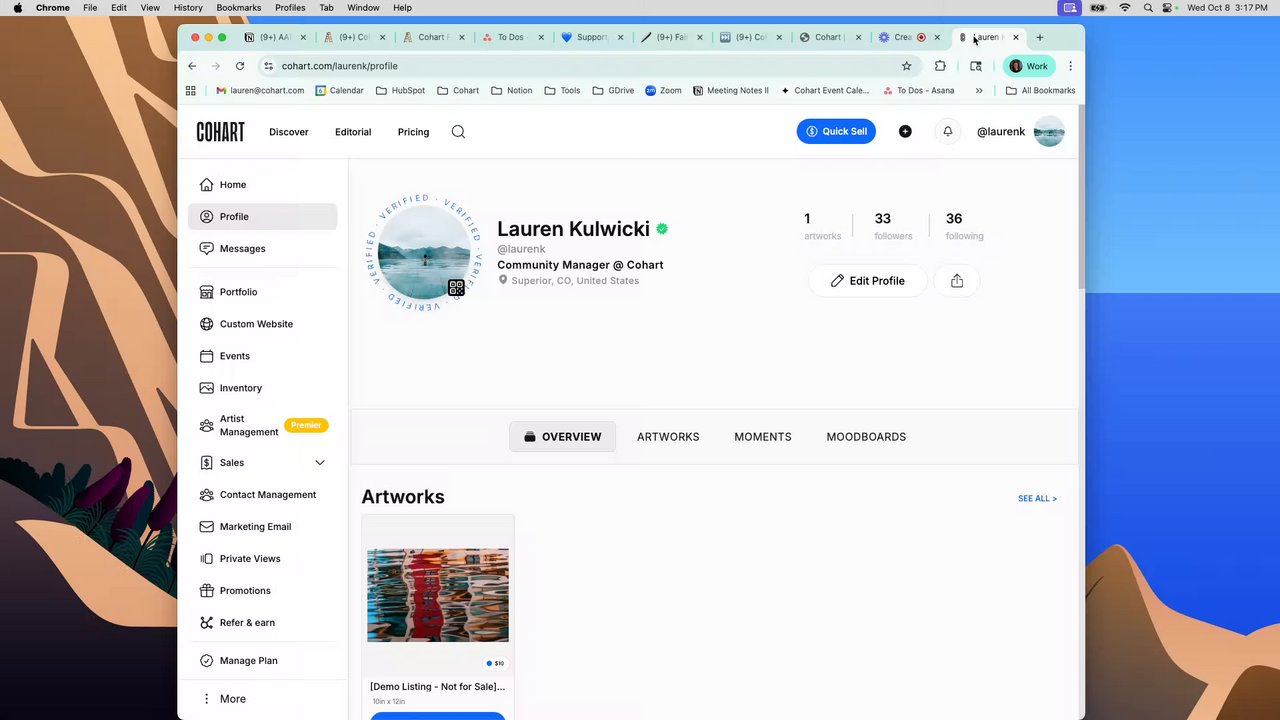This screenshot has height=720, width=1280.
Task: Open the History menu in the menu bar
Action: pos(188,8)
